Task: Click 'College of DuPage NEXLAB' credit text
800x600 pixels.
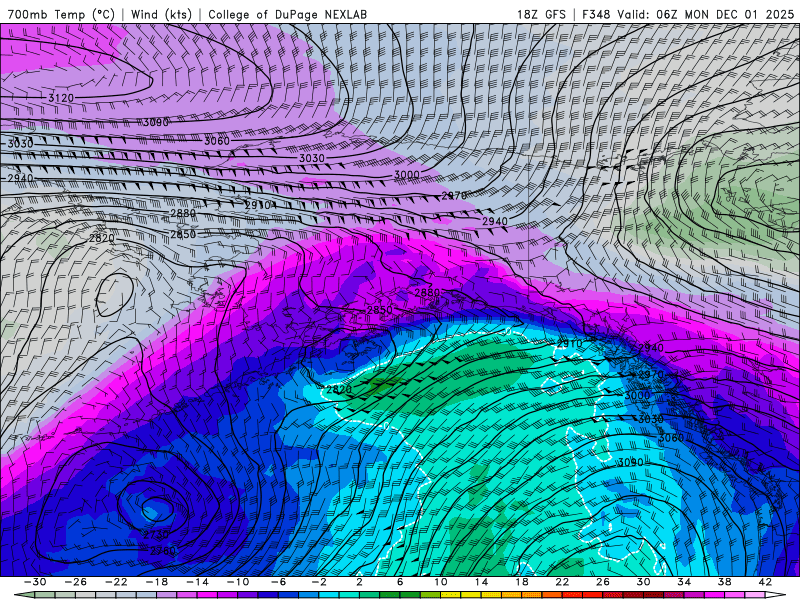Action: tap(287, 14)
